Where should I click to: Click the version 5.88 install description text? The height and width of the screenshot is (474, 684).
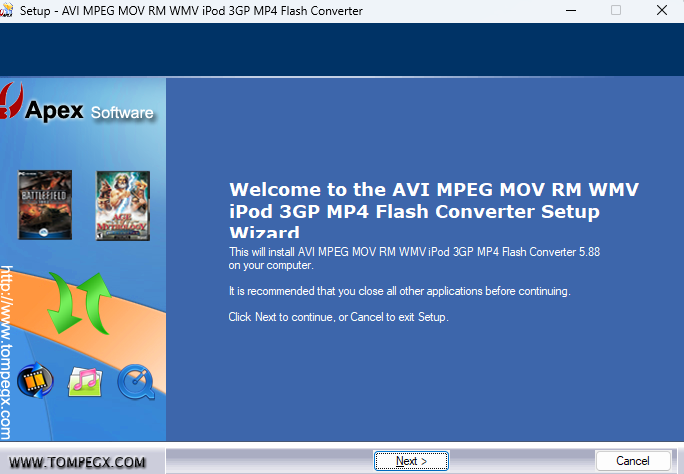pos(414,258)
